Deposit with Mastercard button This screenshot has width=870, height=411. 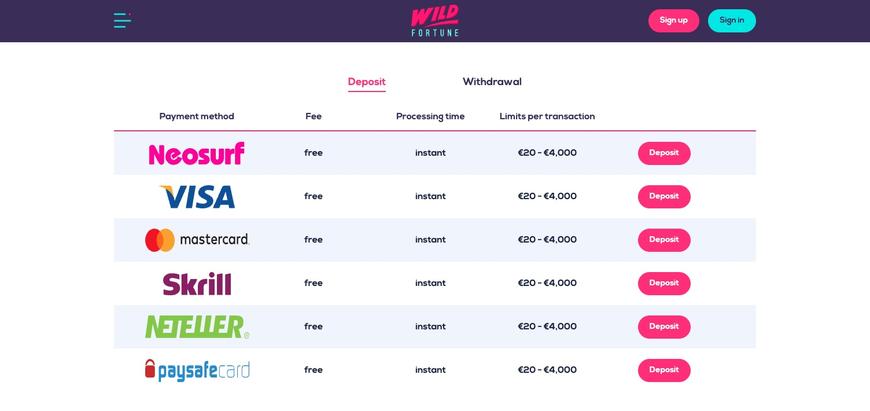(664, 240)
